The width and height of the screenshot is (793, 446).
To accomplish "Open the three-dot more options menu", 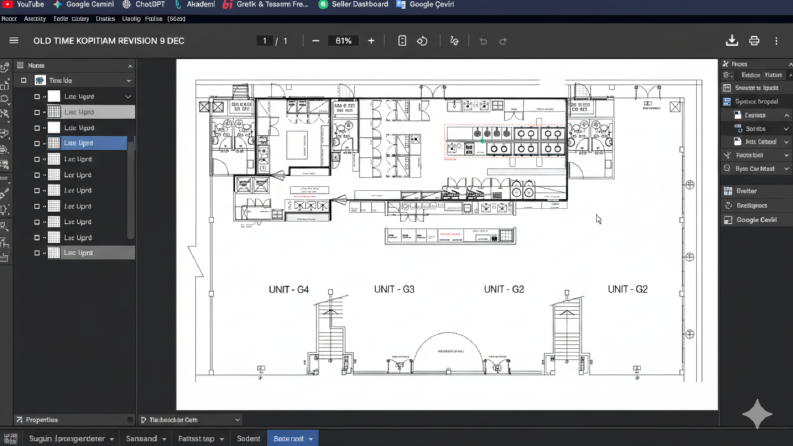I will click(776, 41).
